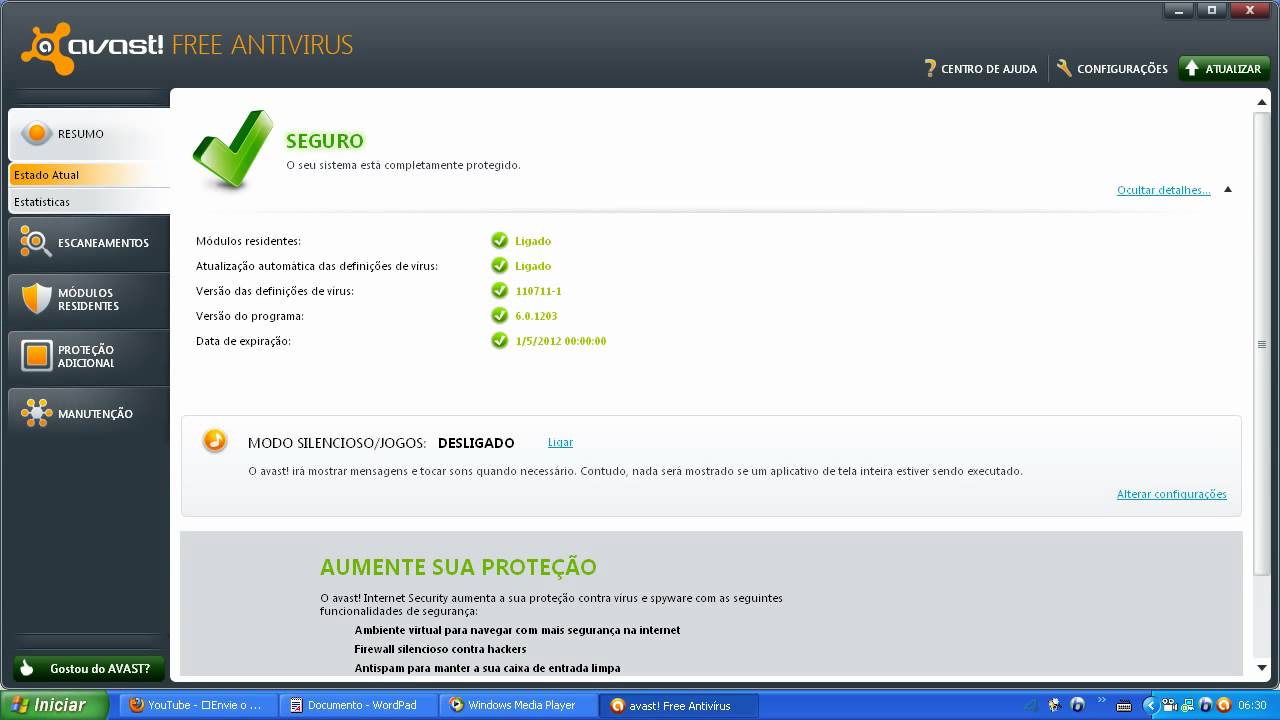Open Escaneamentos with the magnifier icon
This screenshot has height=720, width=1280.
tap(36, 242)
